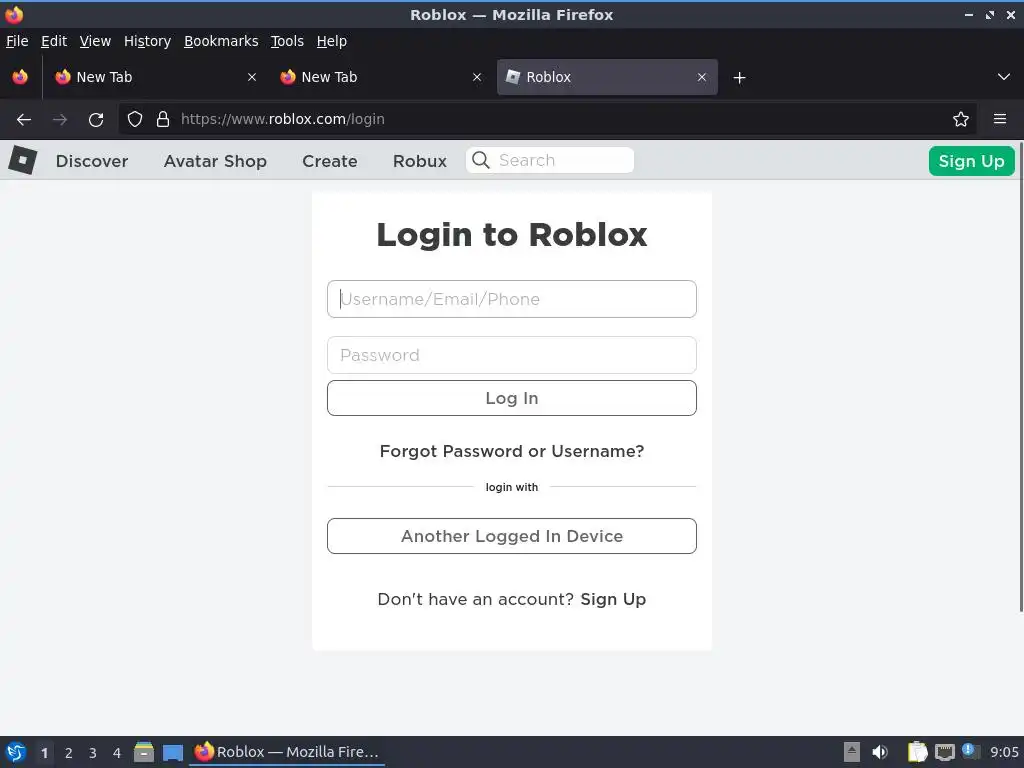Switch to workspace 2 in taskbar pager
Image resolution: width=1024 pixels, height=768 pixels.
[69, 753]
